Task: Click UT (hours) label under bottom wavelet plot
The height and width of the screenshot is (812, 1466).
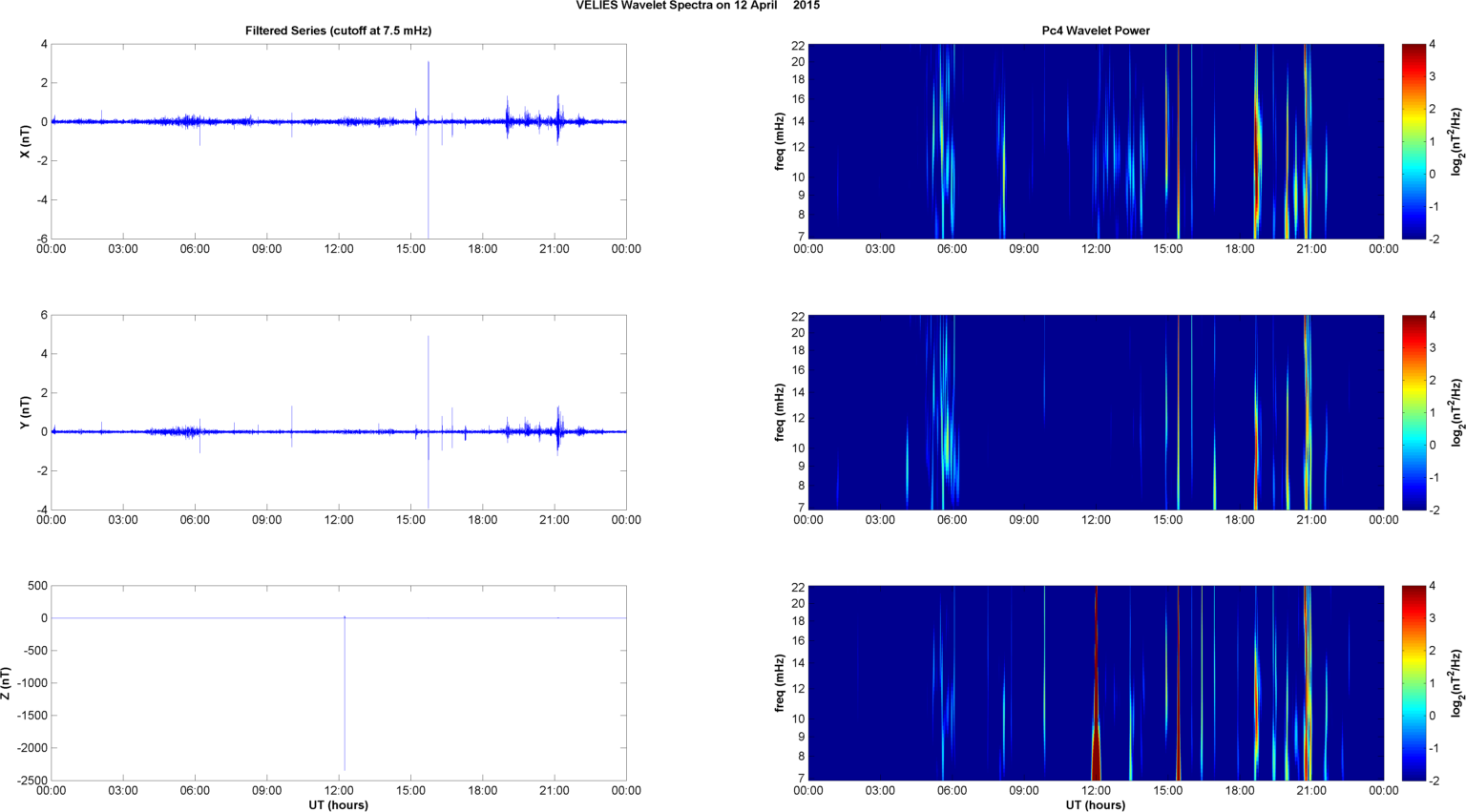Action: tap(1095, 804)
